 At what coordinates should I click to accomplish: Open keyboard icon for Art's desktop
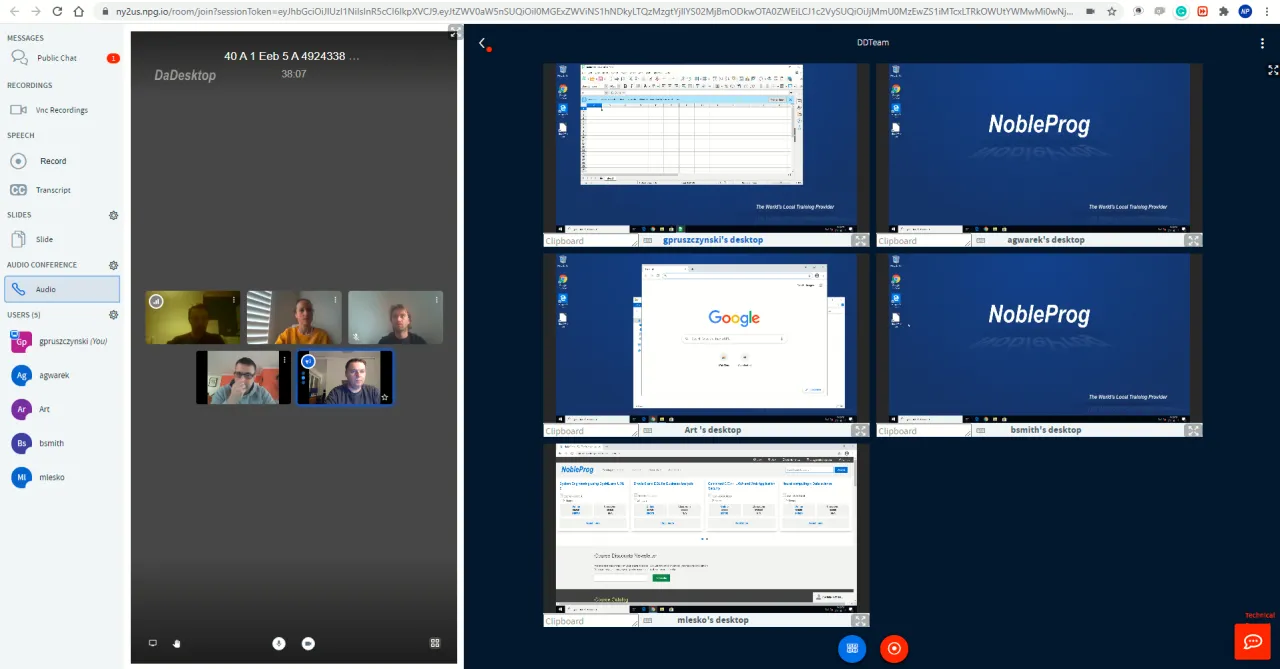pos(648,430)
